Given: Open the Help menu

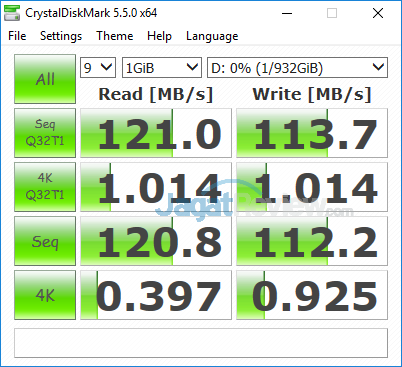Looking at the screenshot, I should coord(159,36).
